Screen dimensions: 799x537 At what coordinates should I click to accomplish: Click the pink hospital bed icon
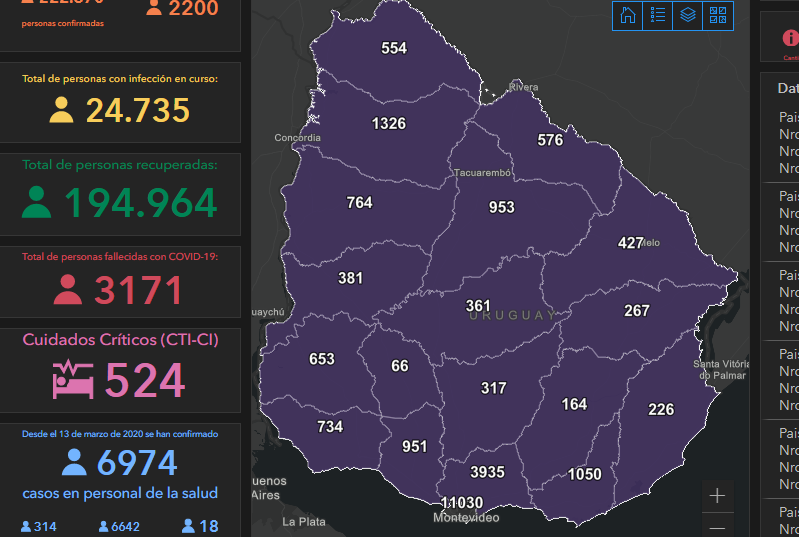pos(73,380)
